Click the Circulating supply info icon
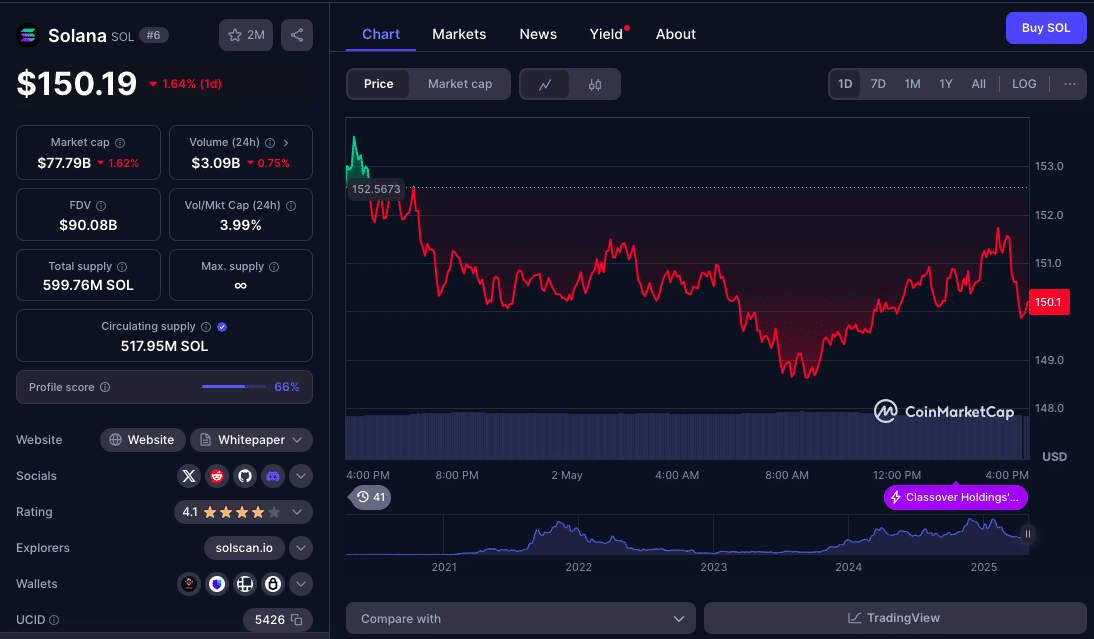1094x639 pixels. click(x=206, y=326)
